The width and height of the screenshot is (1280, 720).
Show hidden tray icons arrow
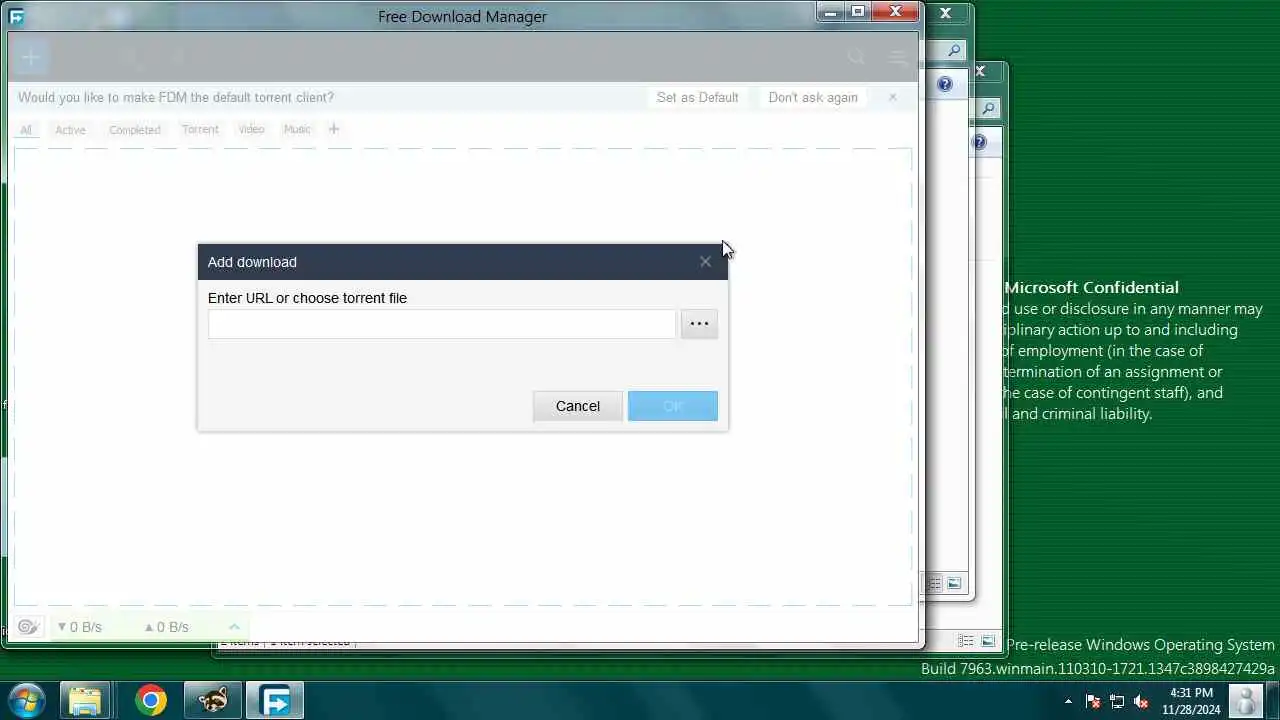tap(1068, 701)
